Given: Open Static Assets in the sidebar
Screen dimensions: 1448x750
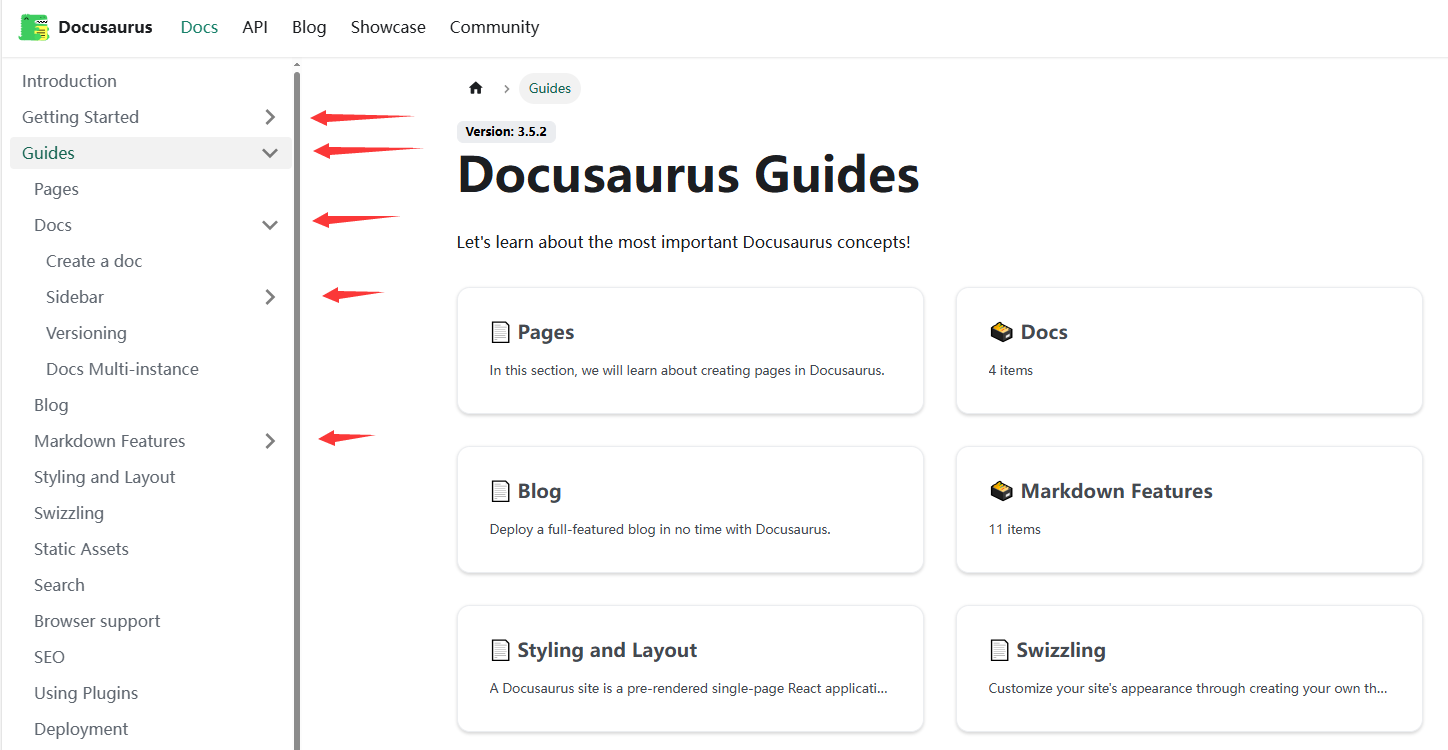Looking at the screenshot, I should pyautogui.click(x=81, y=549).
